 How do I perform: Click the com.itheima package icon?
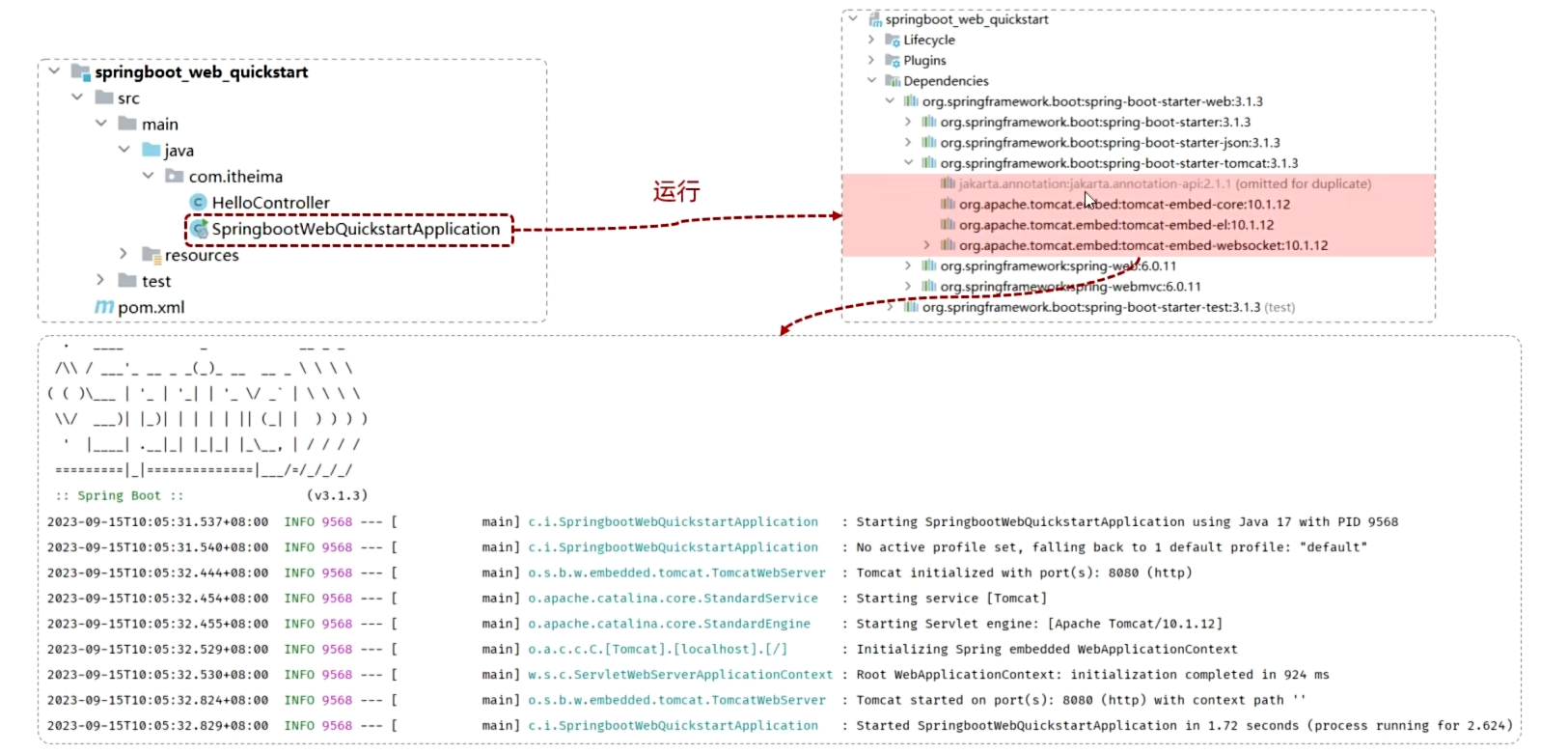(x=175, y=176)
